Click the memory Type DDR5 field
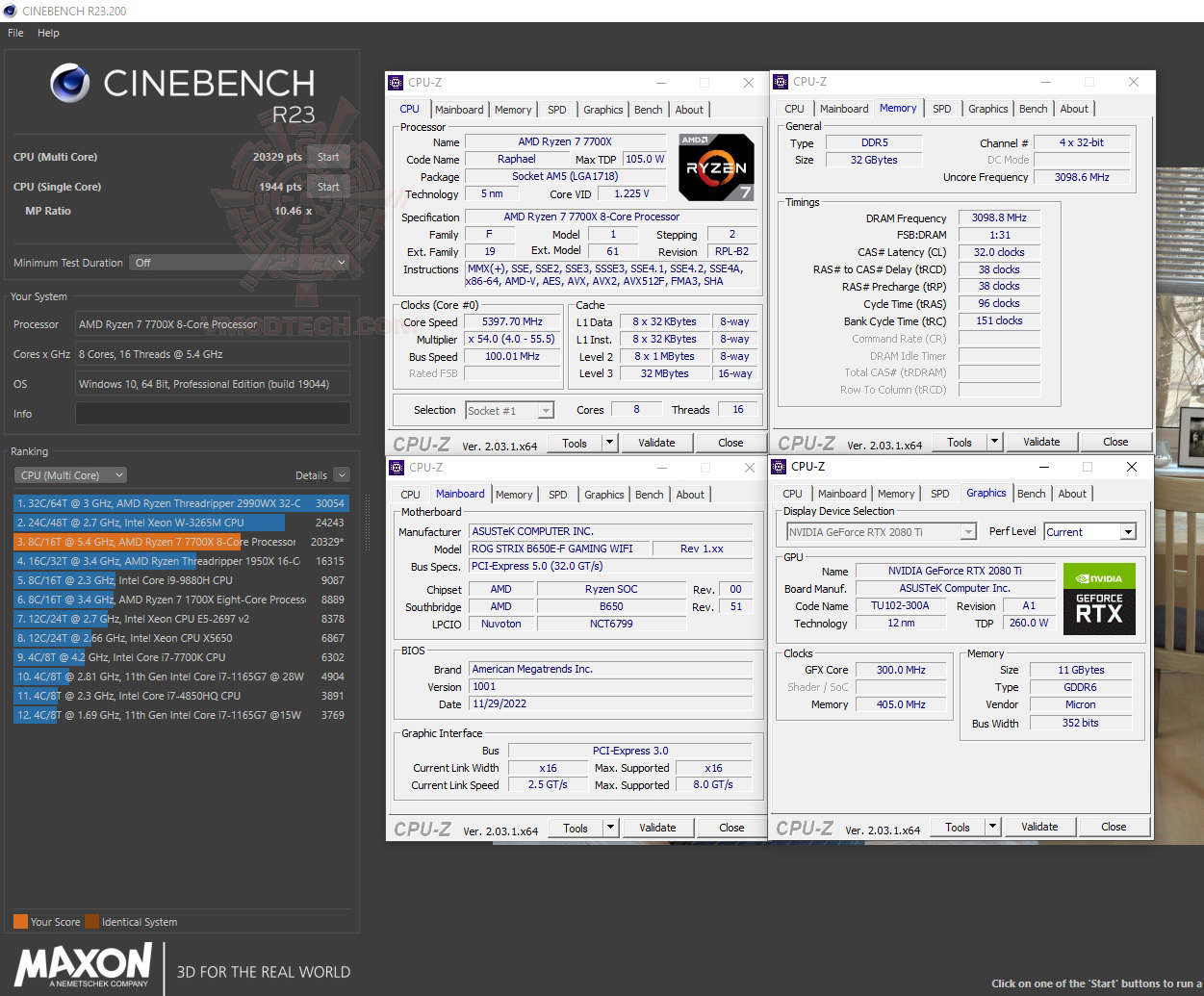The height and width of the screenshot is (996, 1204). [x=875, y=142]
